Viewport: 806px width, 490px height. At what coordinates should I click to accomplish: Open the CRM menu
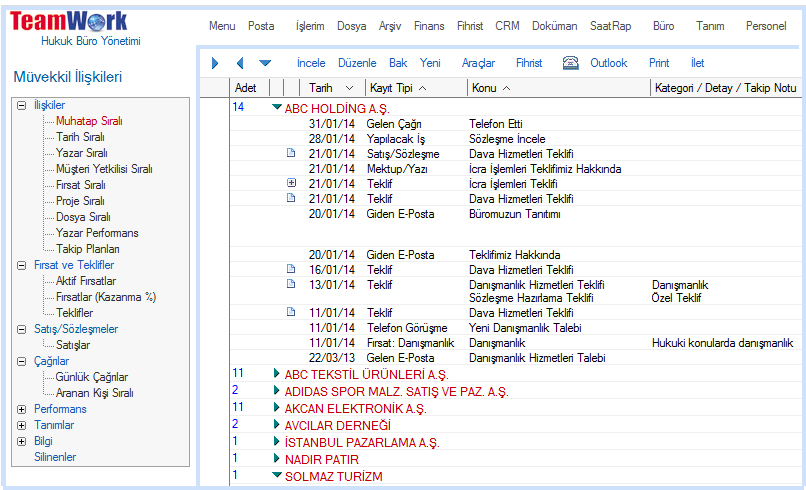(x=507, y=26)
